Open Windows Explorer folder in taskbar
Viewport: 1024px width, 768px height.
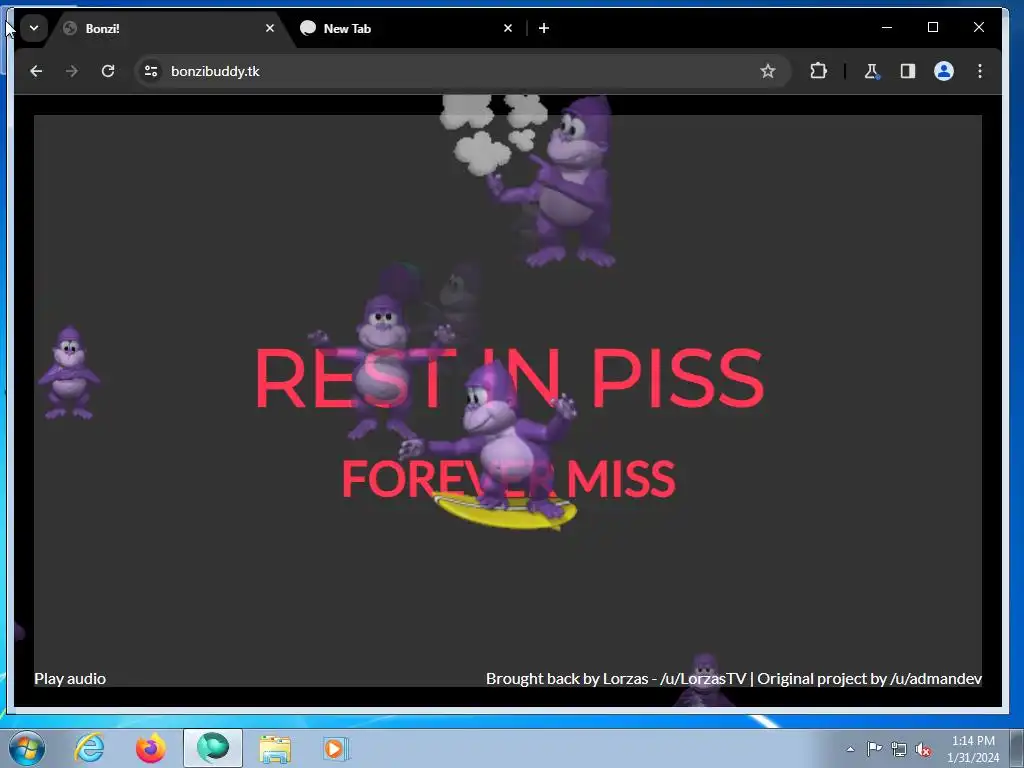click(x=275, y=748)
